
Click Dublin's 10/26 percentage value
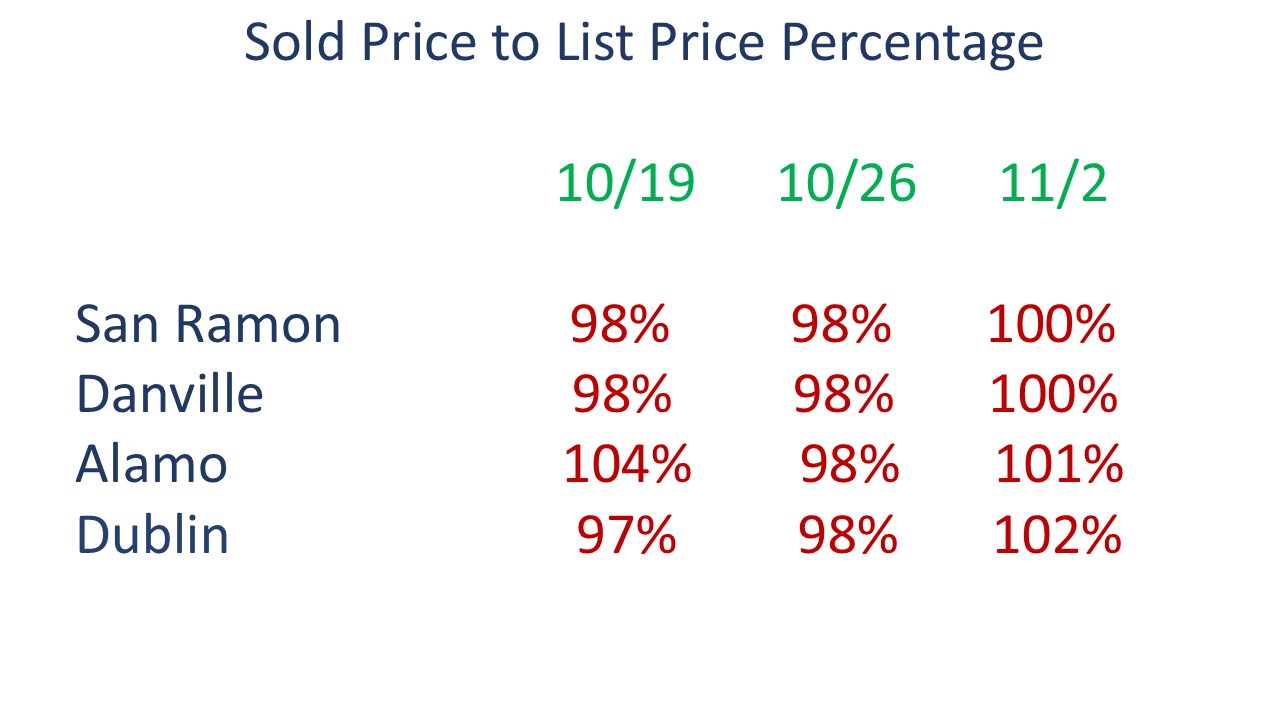848,535
